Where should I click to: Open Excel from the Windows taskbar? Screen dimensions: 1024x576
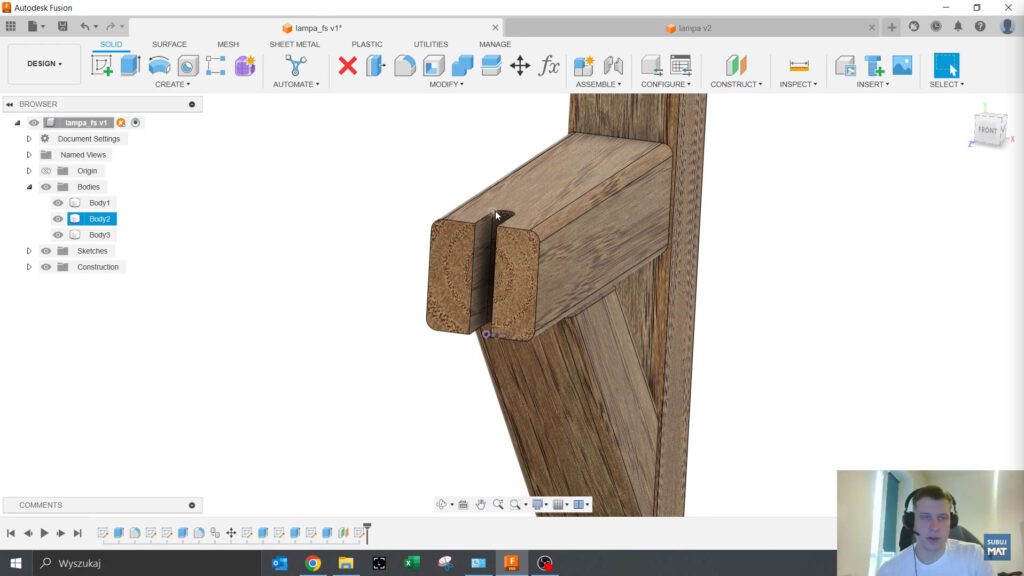412,563
